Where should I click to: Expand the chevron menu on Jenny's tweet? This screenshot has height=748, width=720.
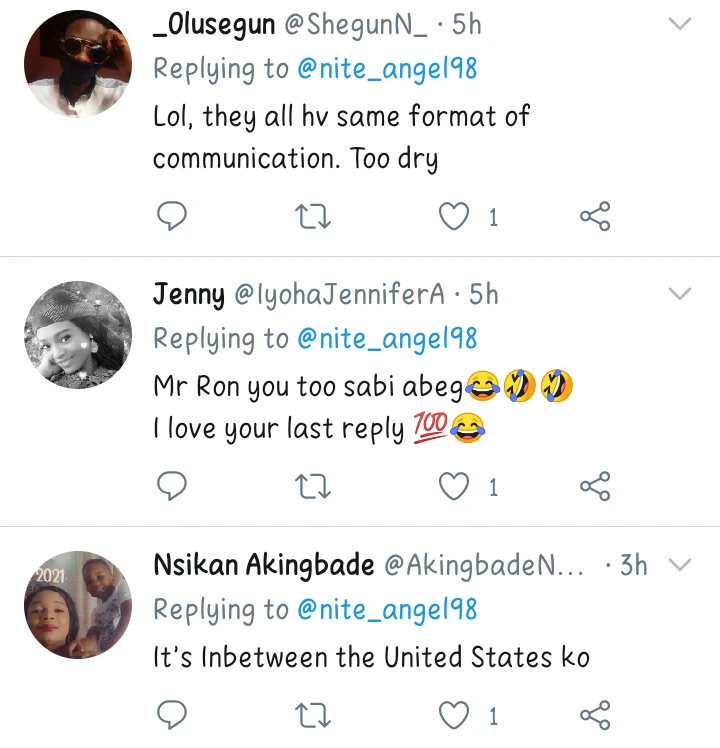(x=680, y=293)
